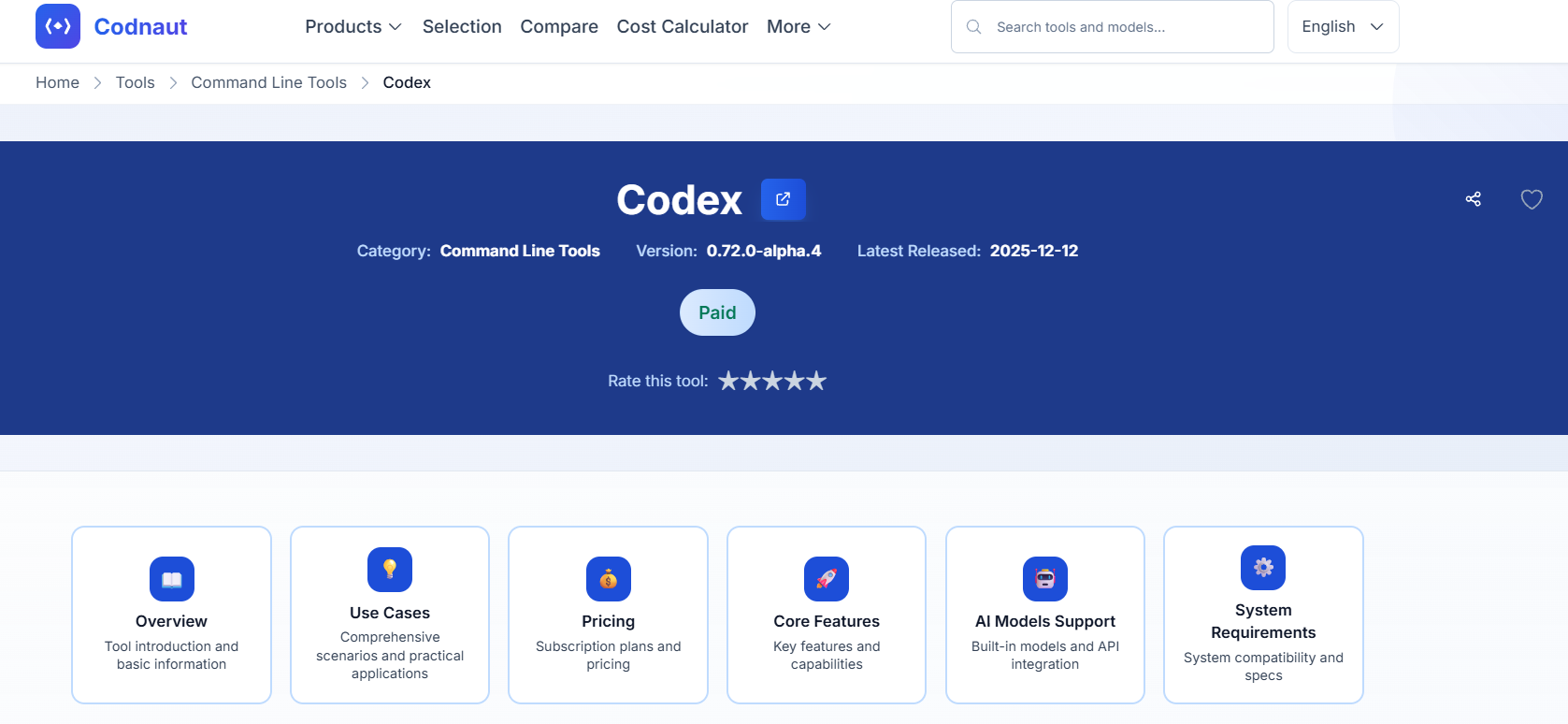
Task: Rate the tool five stars
Action: pyautogui.click(x=816, y=381)
